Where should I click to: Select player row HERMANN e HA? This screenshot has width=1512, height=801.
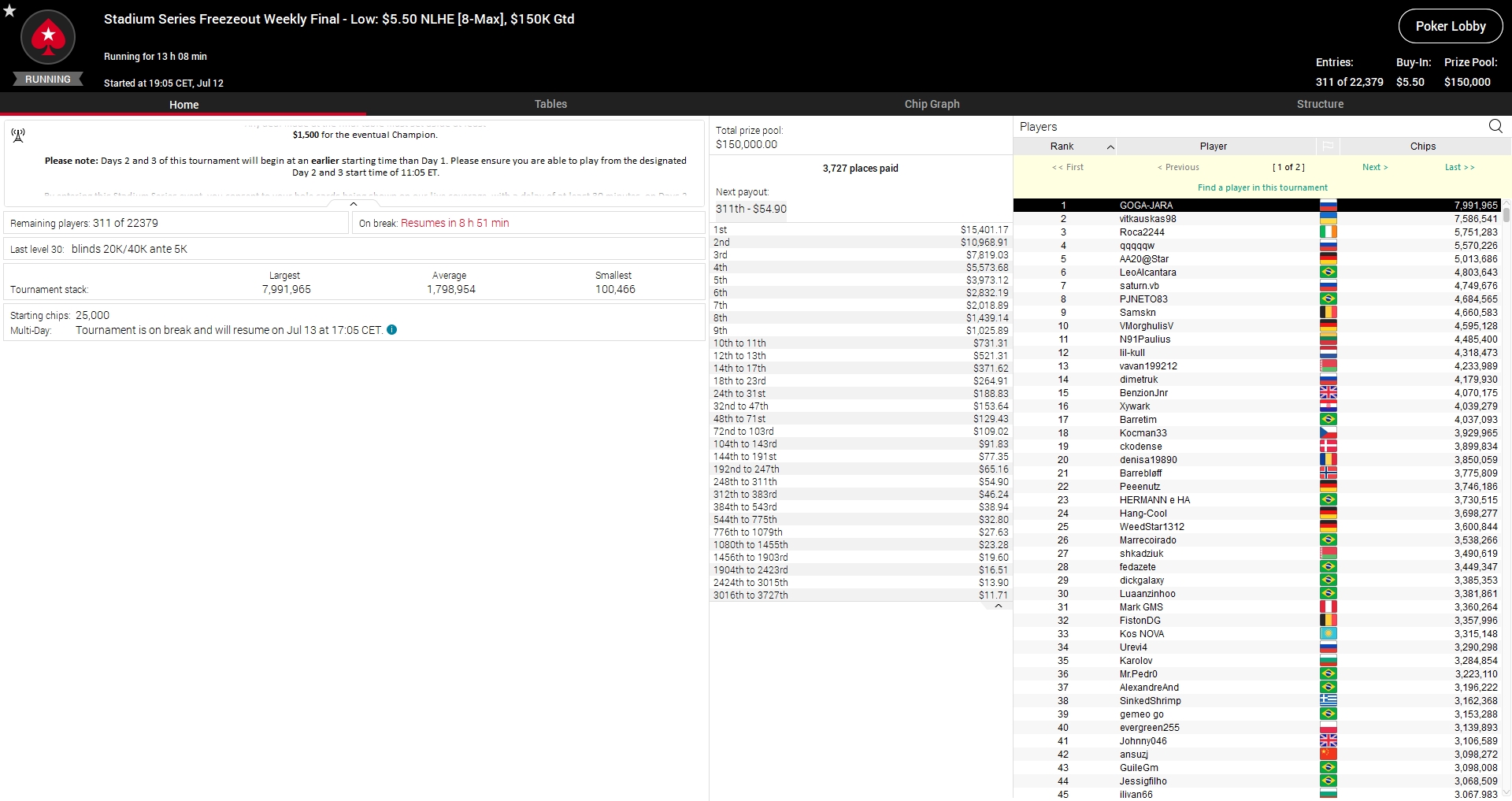click(1257, 500)
